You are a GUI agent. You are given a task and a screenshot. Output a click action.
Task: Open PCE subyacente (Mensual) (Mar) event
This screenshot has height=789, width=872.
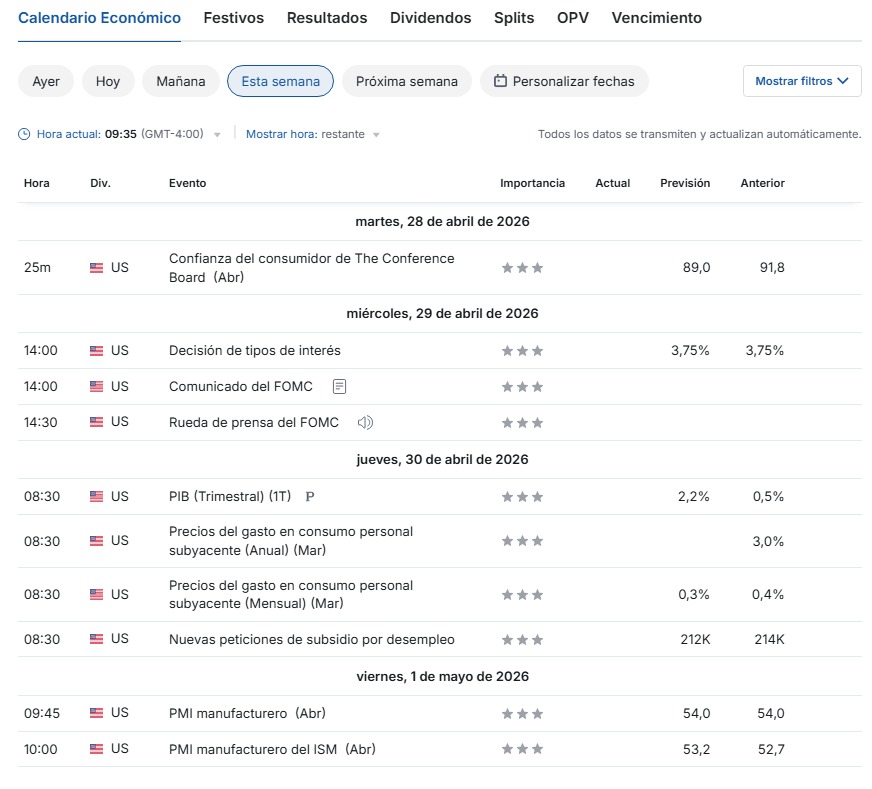click(291, 594)
